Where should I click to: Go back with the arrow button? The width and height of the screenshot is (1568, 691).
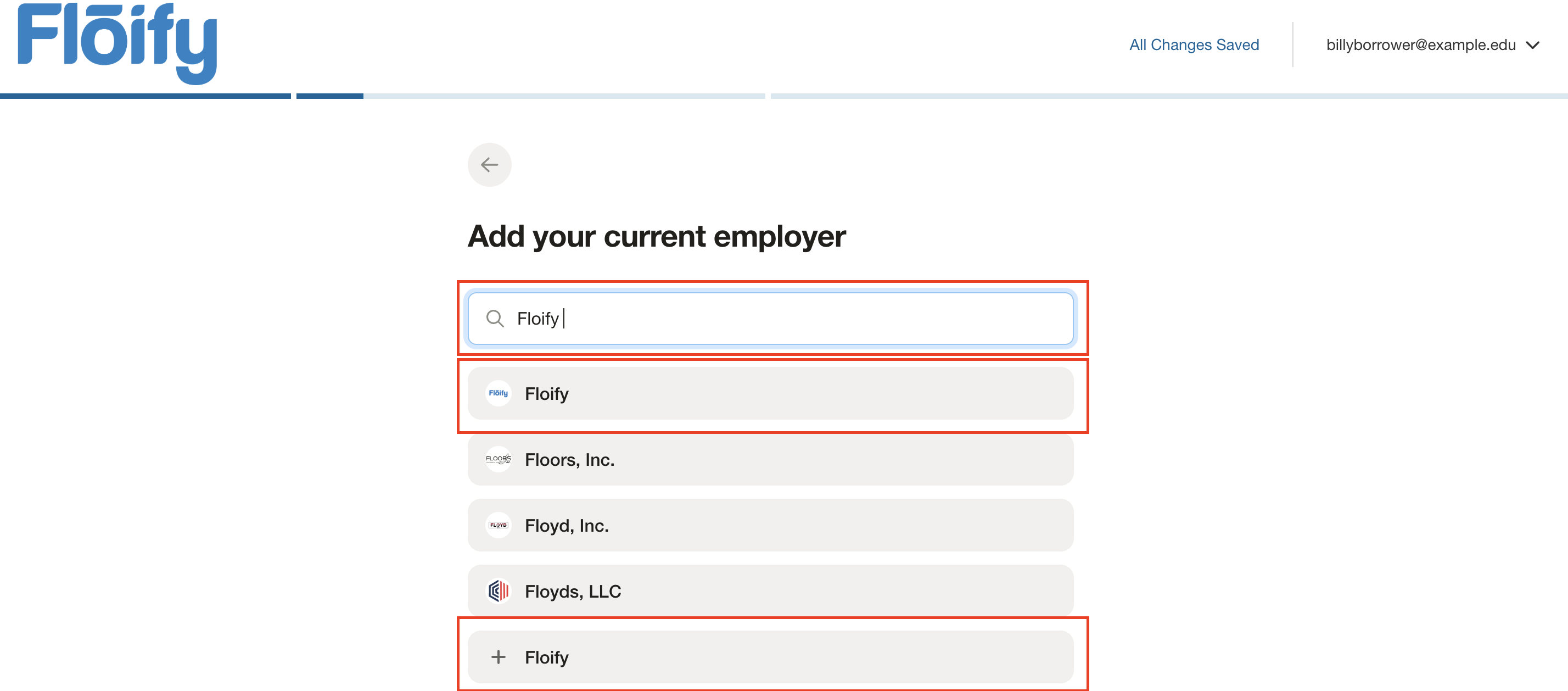click(489, 165)
